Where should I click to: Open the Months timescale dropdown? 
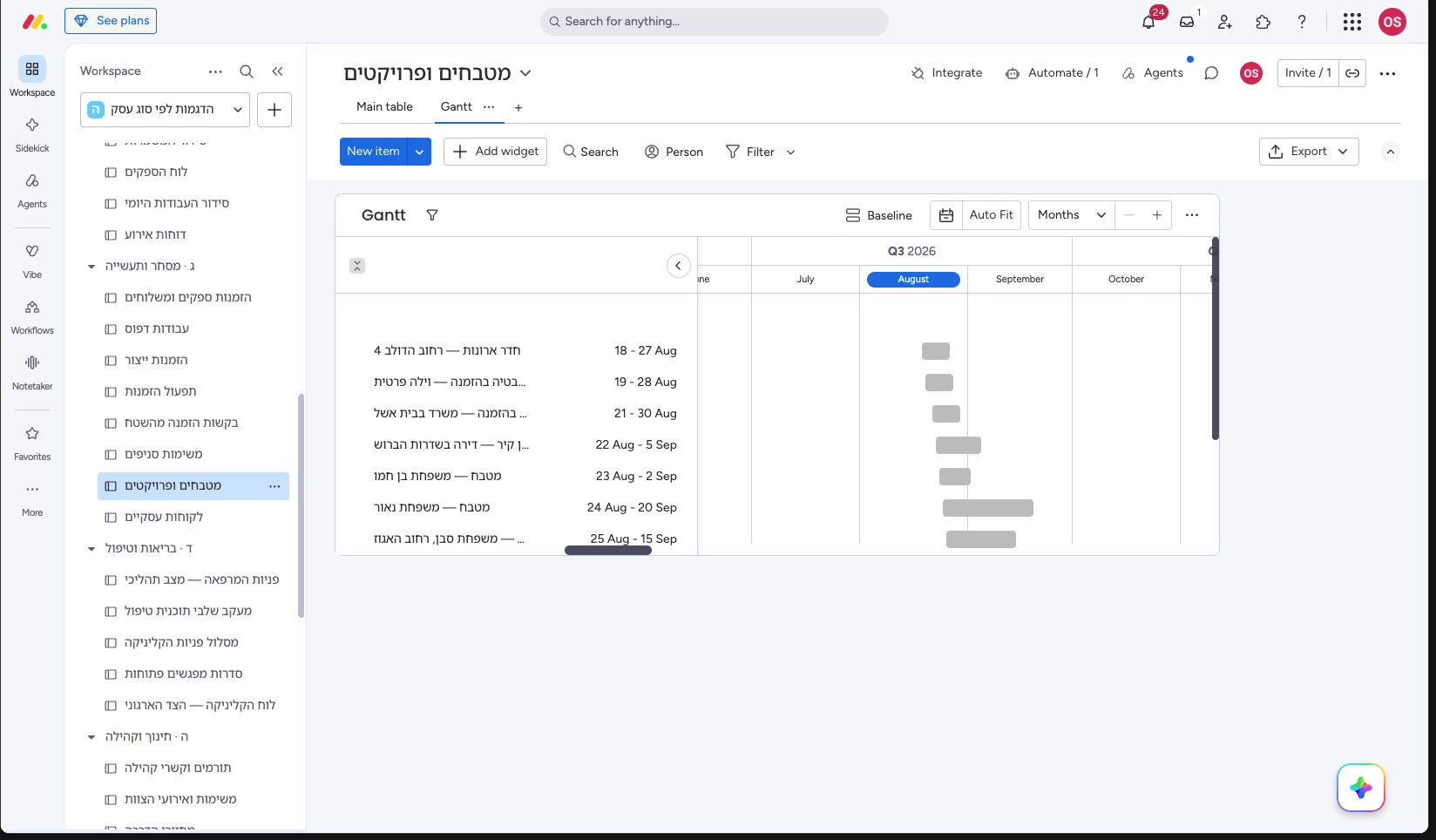(x=1073, y=215)
